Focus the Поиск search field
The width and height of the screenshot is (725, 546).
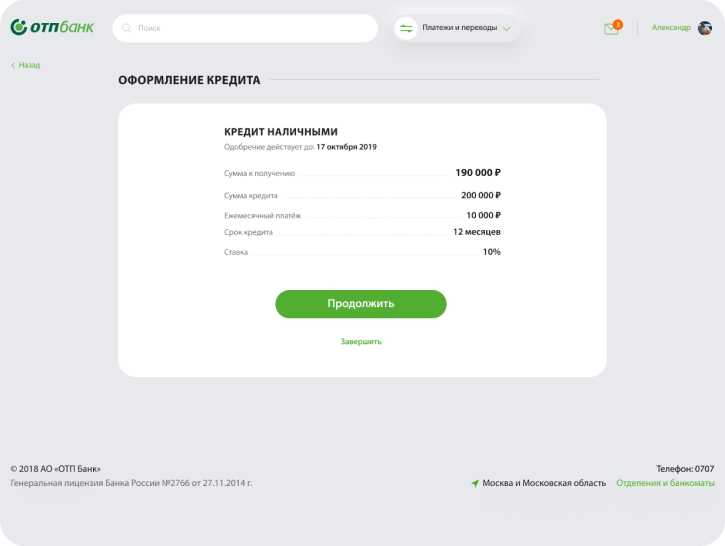point(250,28)
